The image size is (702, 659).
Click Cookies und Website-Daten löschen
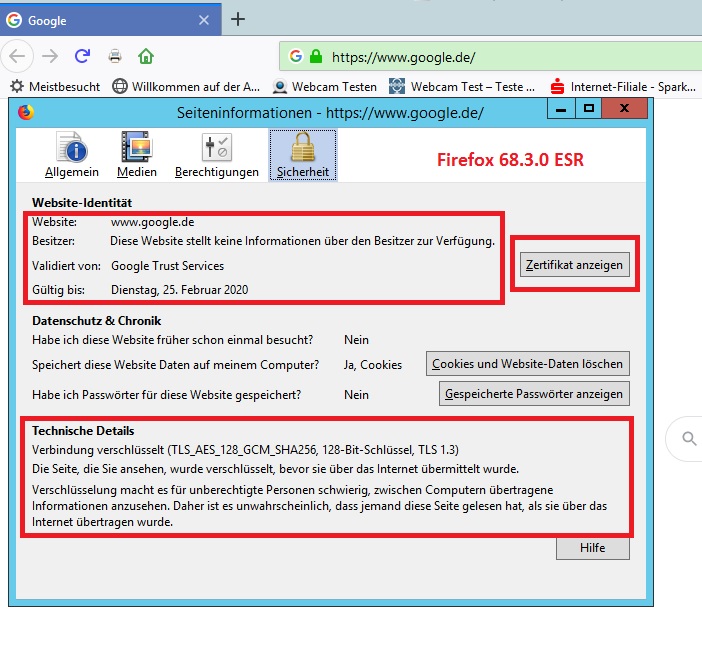[527, 364]
